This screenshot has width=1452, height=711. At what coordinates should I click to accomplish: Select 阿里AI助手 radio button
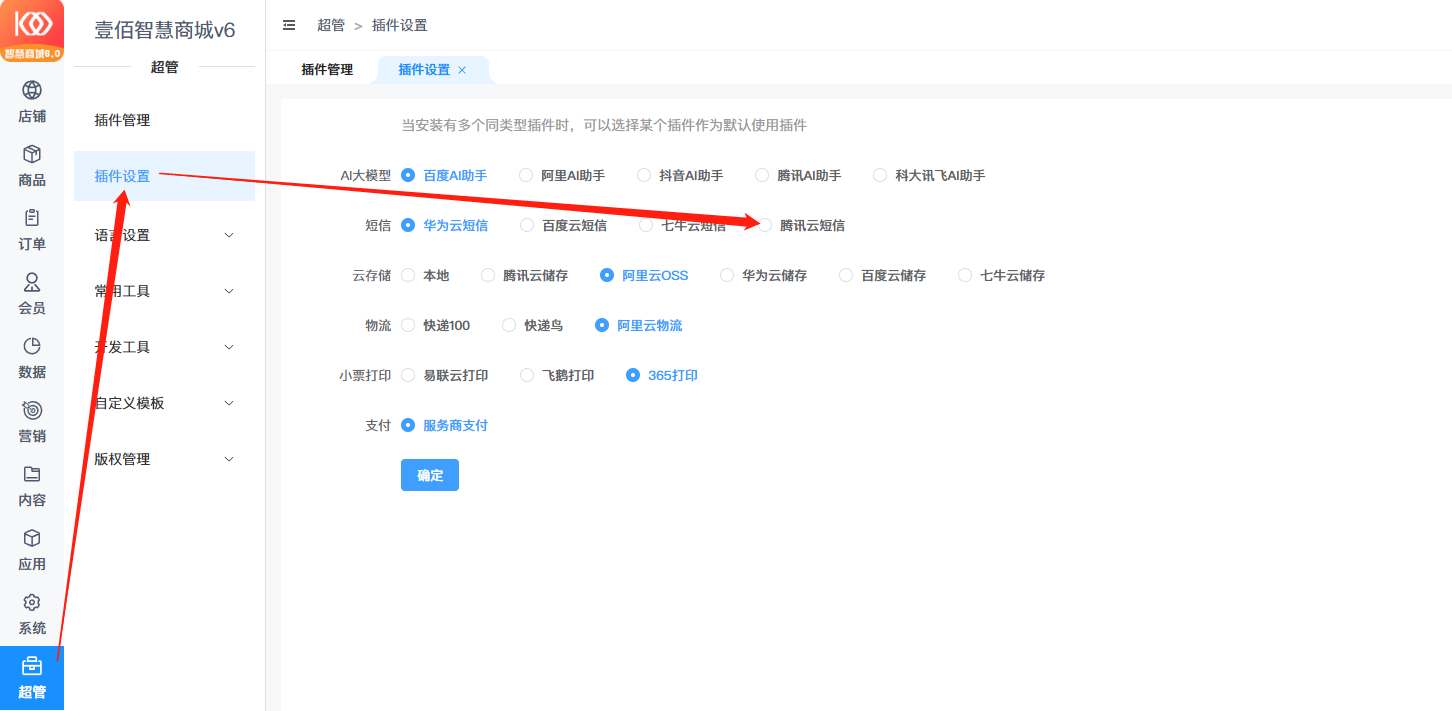pos(526,175)
